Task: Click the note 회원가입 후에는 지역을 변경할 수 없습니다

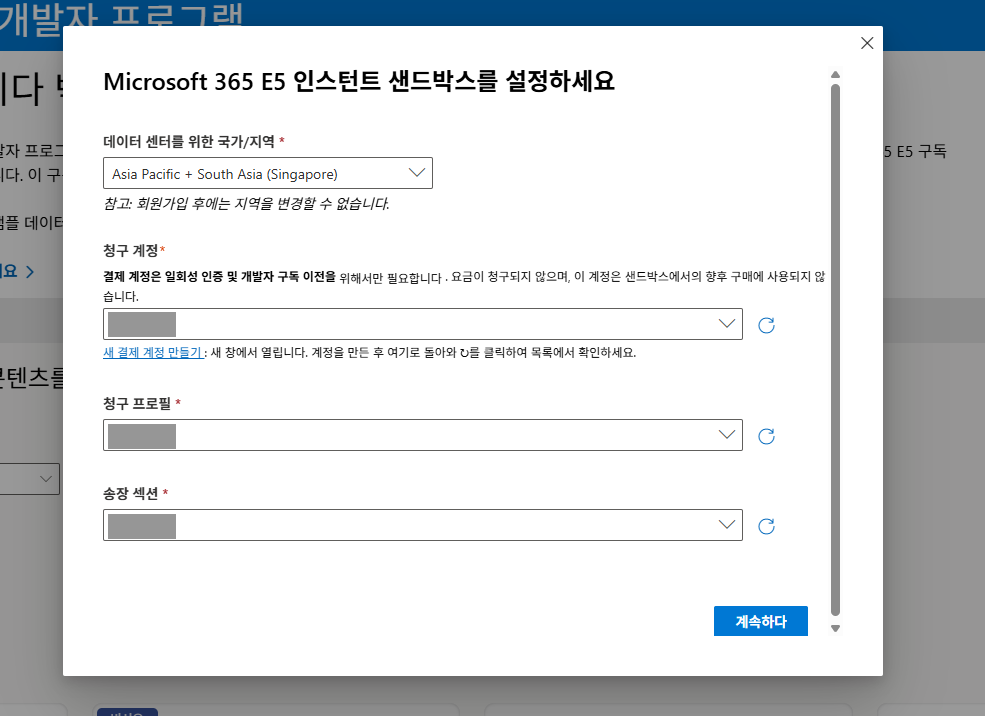Action: click(x=246, y=203)
